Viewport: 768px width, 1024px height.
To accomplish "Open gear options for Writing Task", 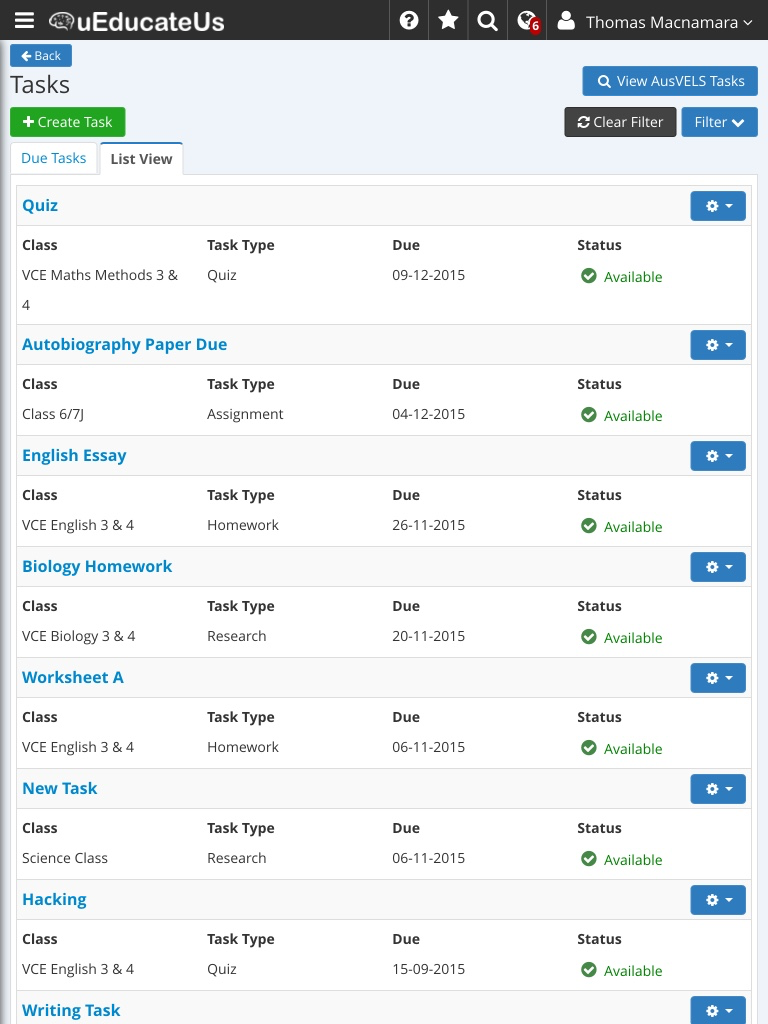I will coord(718,1010).
